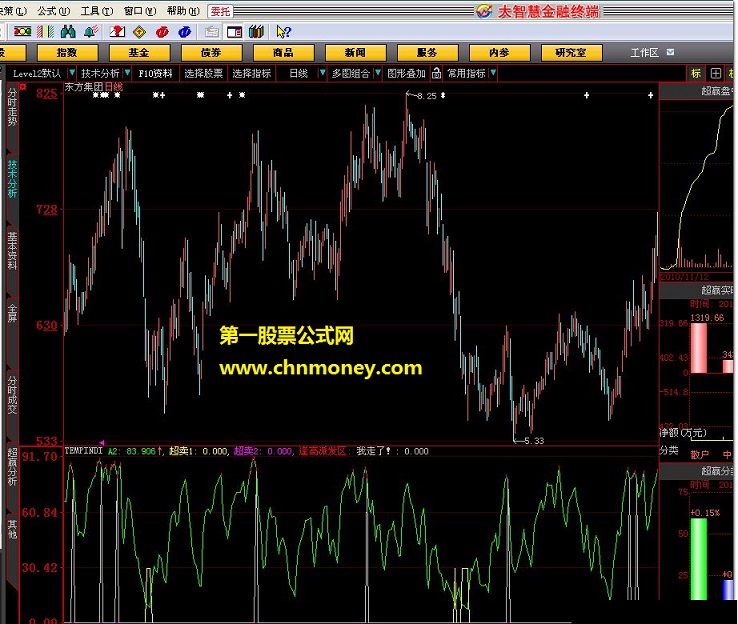Click the striped color bars toolbar icon
Viewport: 738px width, 624px height.
pyautogui.click(x=46, y=32)
